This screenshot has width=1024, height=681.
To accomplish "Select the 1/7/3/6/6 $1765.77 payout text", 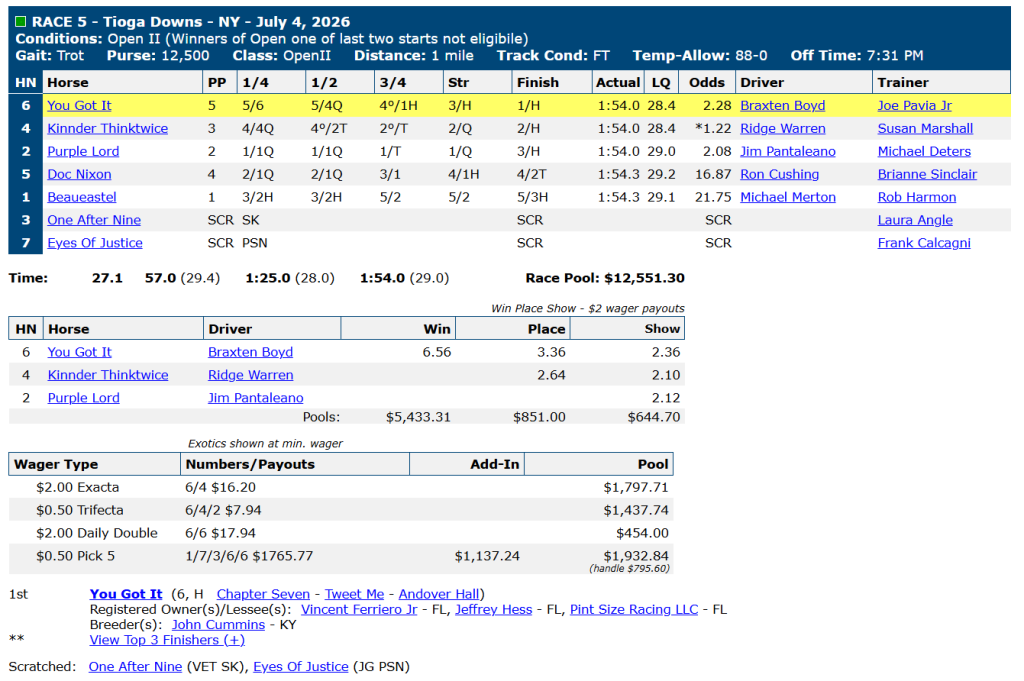I will pyautogui.click(x=249, y=556).
